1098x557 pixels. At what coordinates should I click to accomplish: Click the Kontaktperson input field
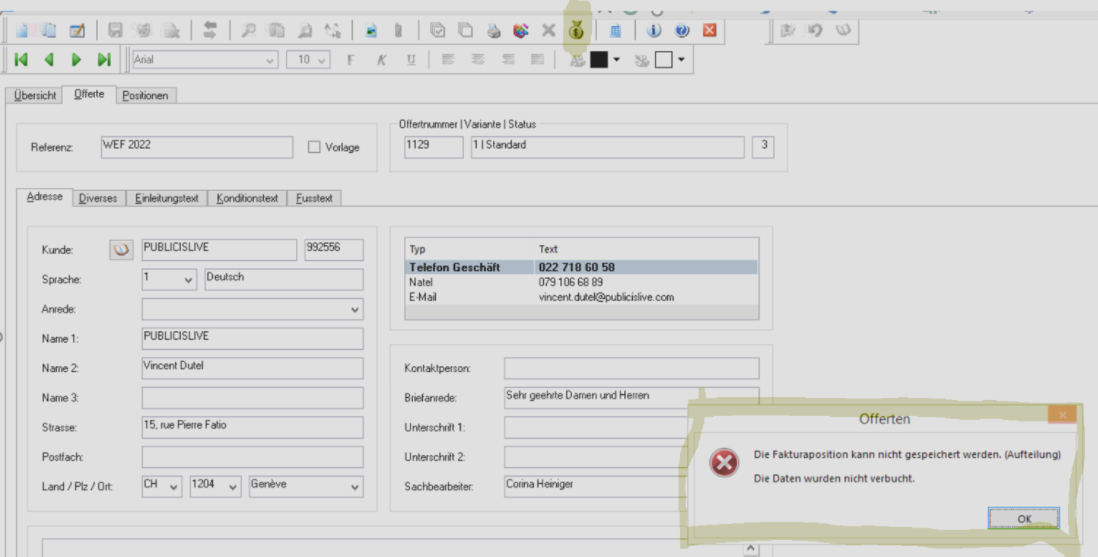pos(631,368)
